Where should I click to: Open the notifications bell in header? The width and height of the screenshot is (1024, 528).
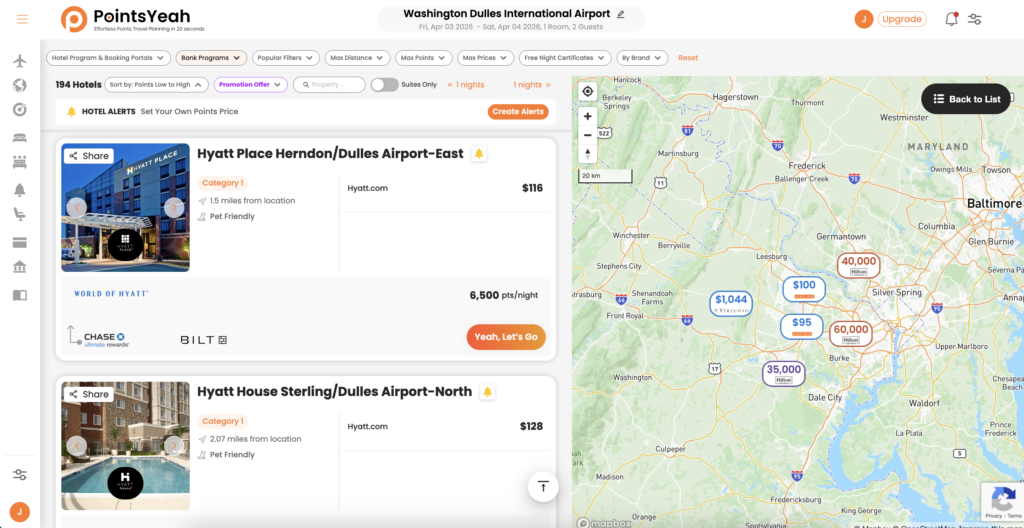coord(952,19)
